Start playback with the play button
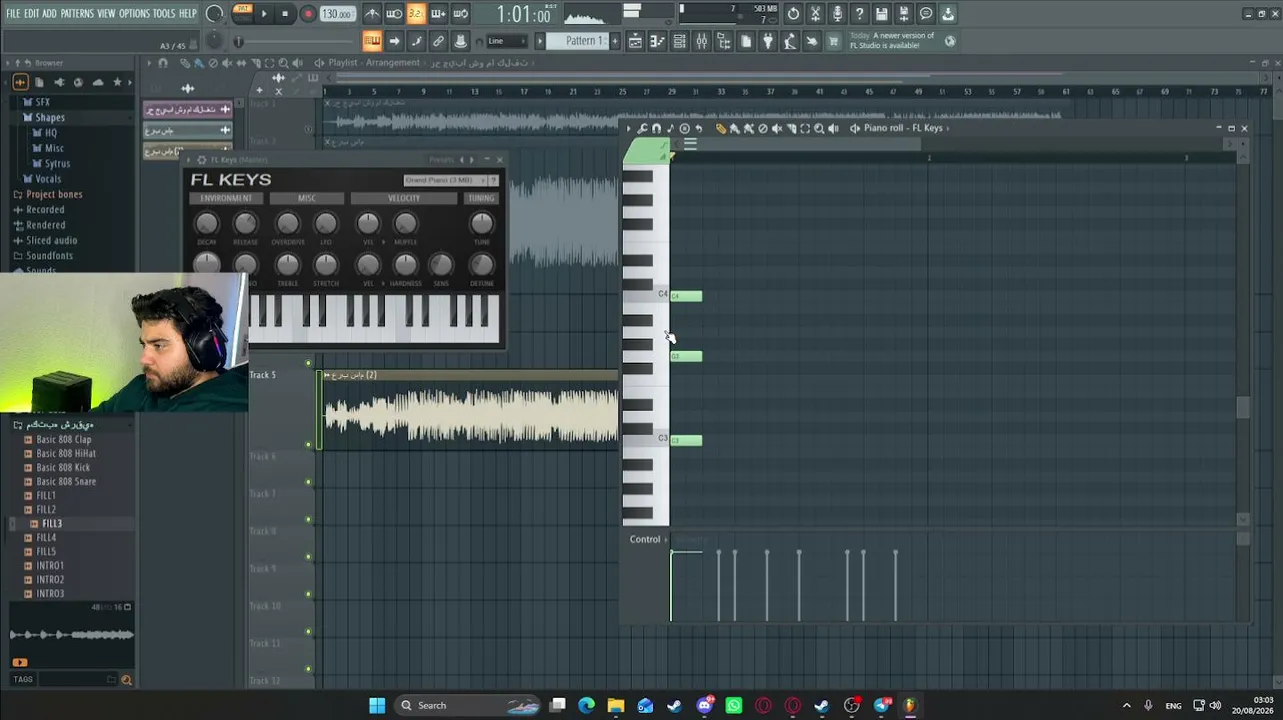 (264, 14)
